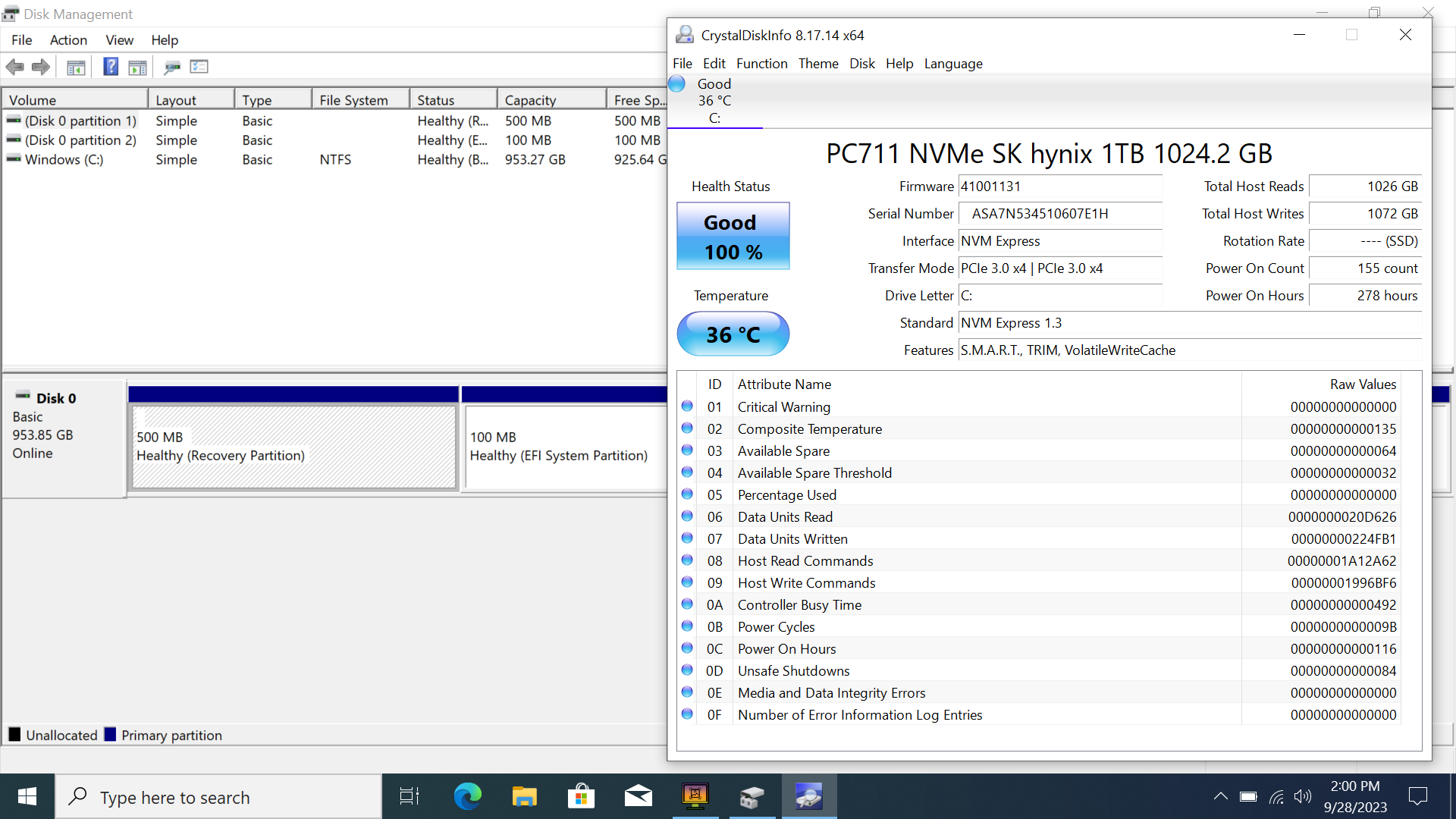Open CrystalDiskInfo File menu

682,64
